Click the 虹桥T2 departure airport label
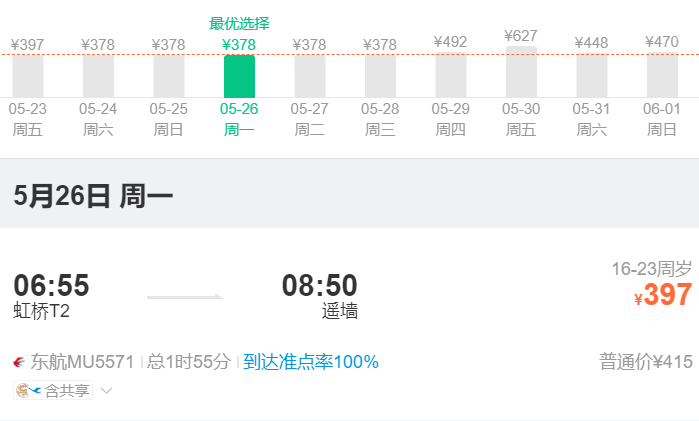The image size is (699, 421). coord(41,311)
